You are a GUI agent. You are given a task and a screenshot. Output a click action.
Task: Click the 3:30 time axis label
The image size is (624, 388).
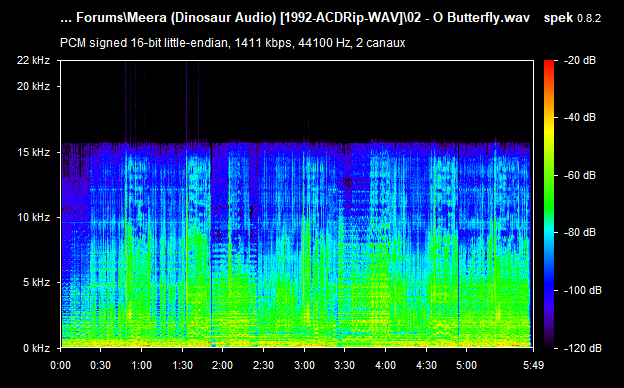[x=344, y=365]
